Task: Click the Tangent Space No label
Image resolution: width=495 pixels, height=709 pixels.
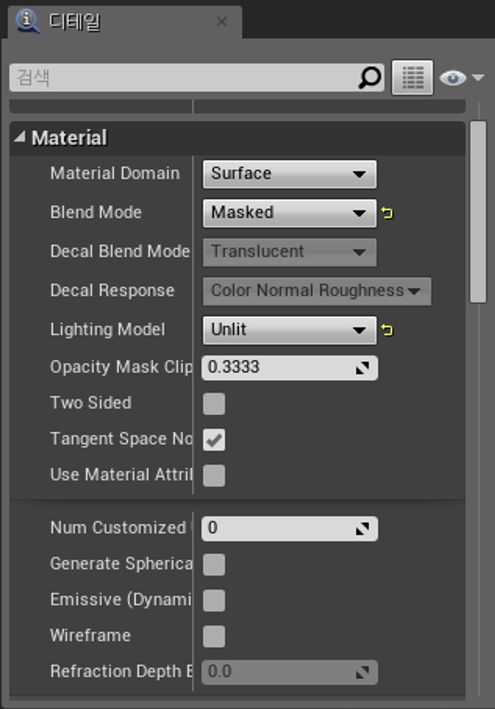Action: point(121,439)
